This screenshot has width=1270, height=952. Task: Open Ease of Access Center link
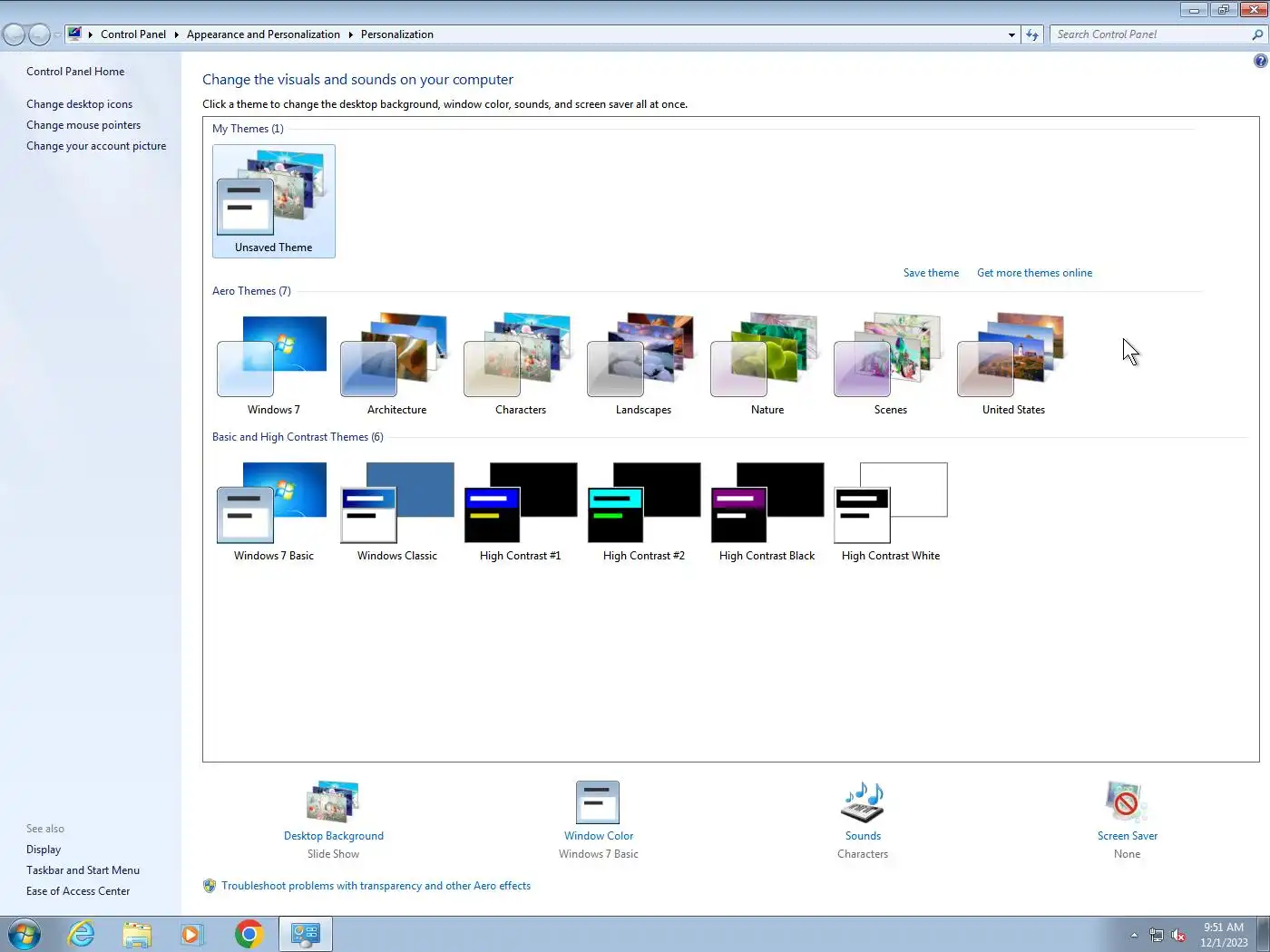(x=78, y=891)
